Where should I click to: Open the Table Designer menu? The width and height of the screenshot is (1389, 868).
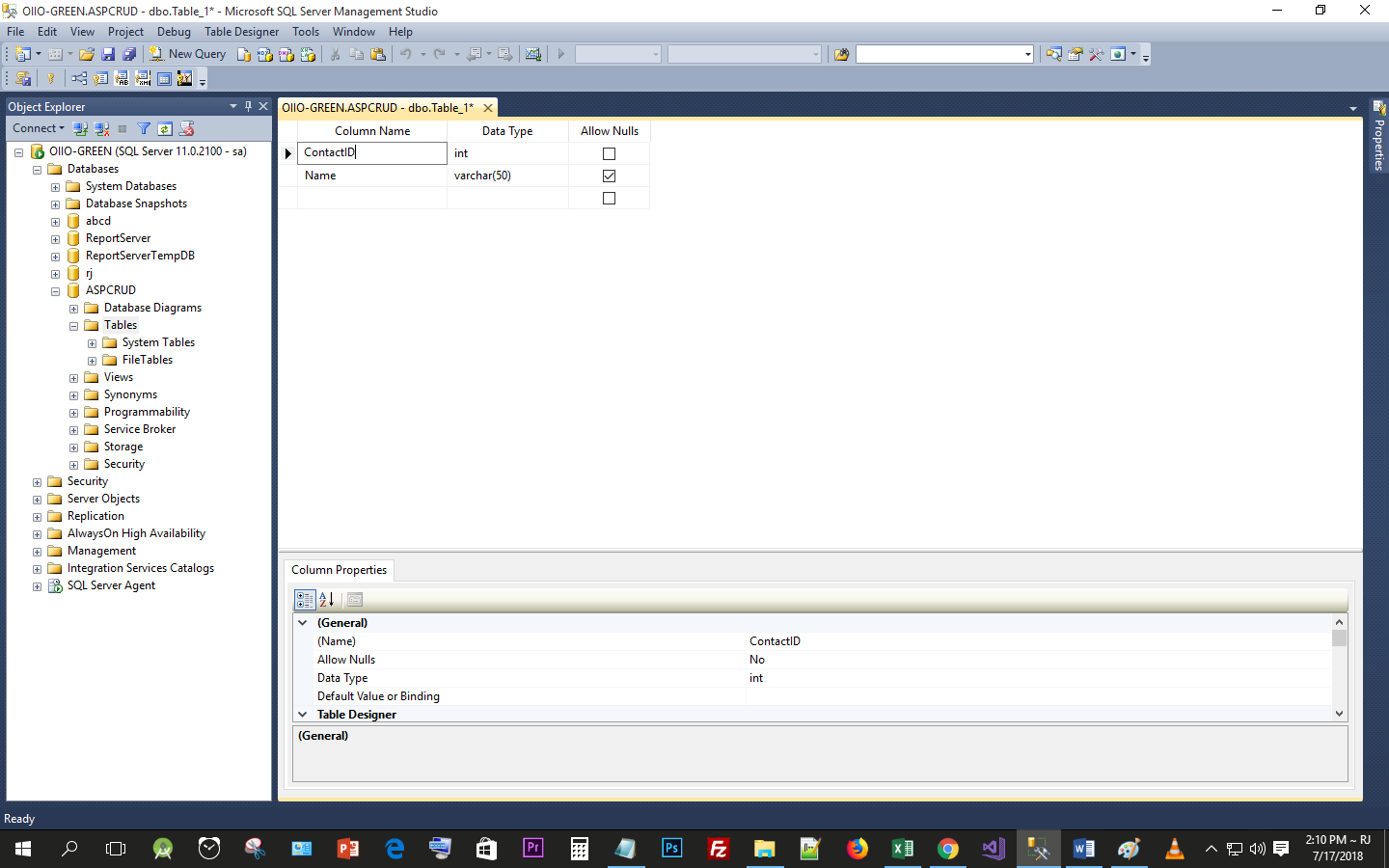click(241, 32)
